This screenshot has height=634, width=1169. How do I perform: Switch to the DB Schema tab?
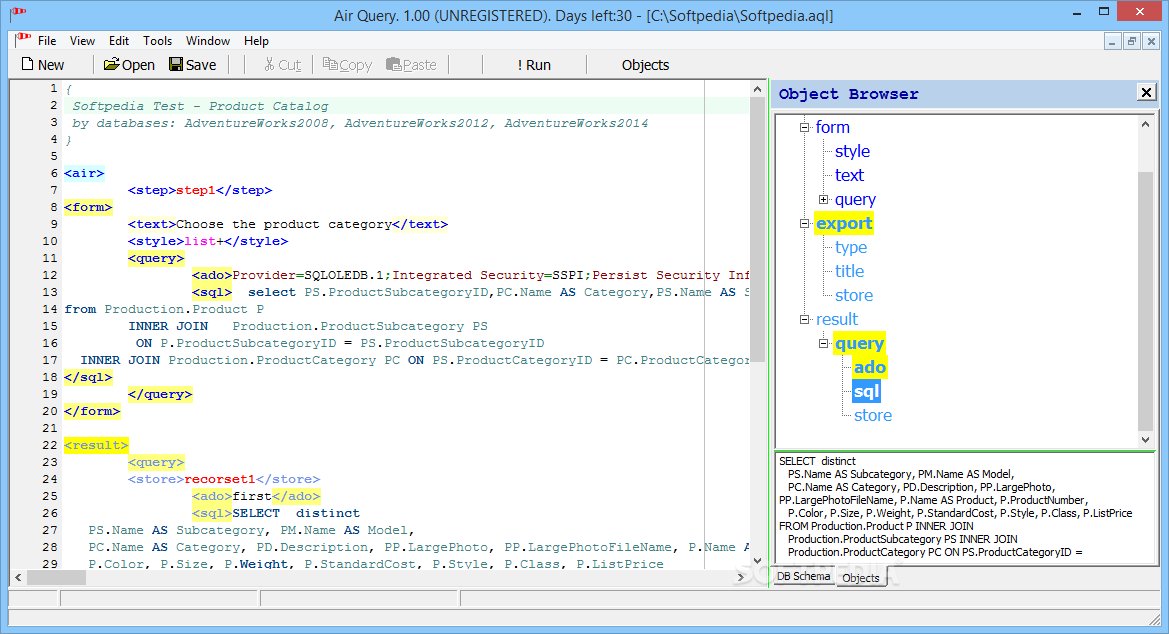[803, 577]
